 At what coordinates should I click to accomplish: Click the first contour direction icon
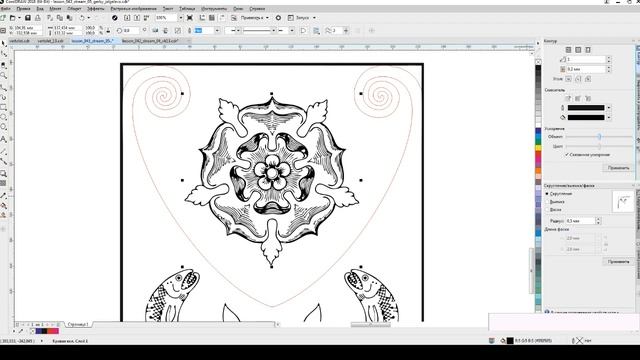click(x=568, y=50)
